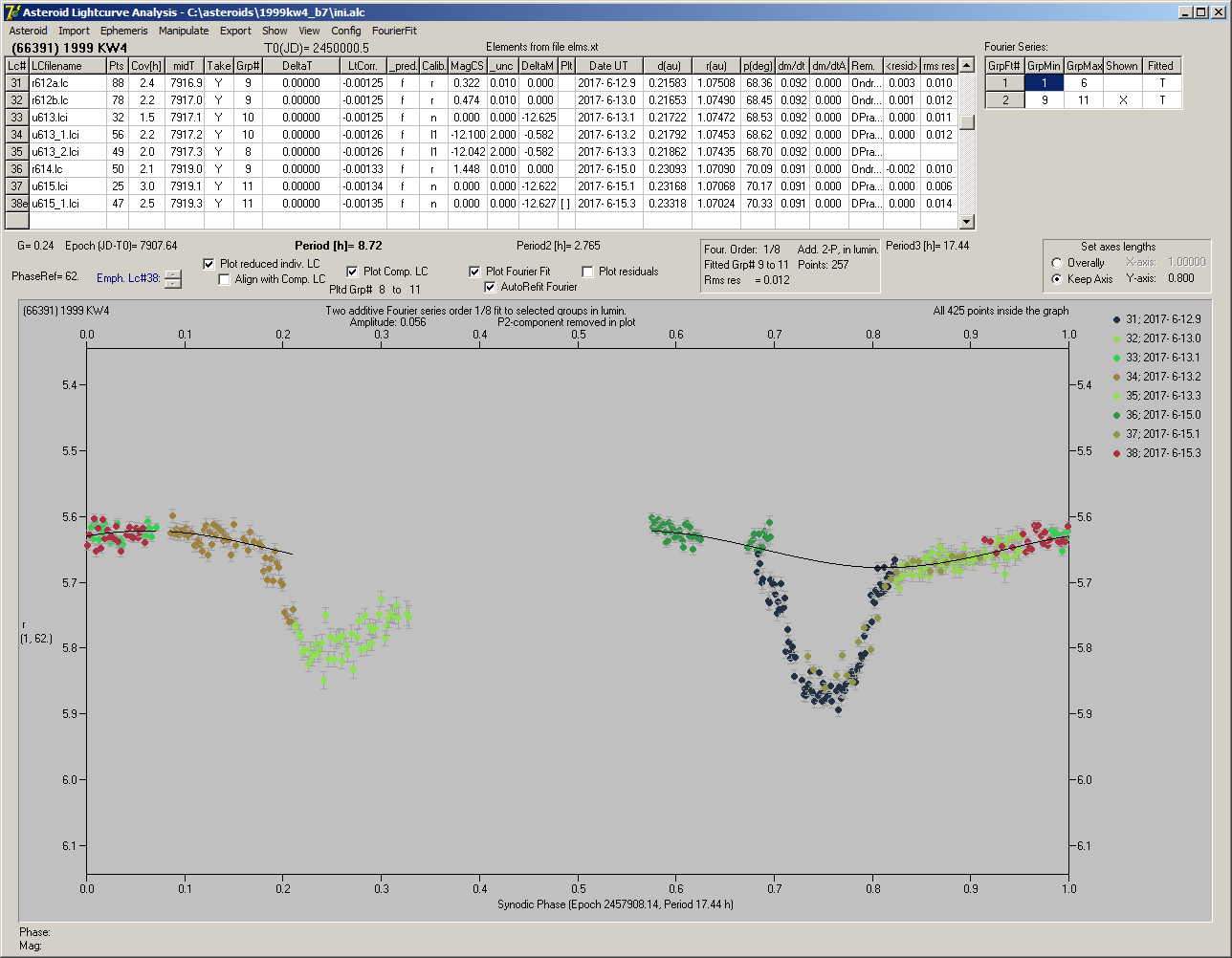Open the View menu
Screen dimensions: 1232x958
[x=309, y=31]
